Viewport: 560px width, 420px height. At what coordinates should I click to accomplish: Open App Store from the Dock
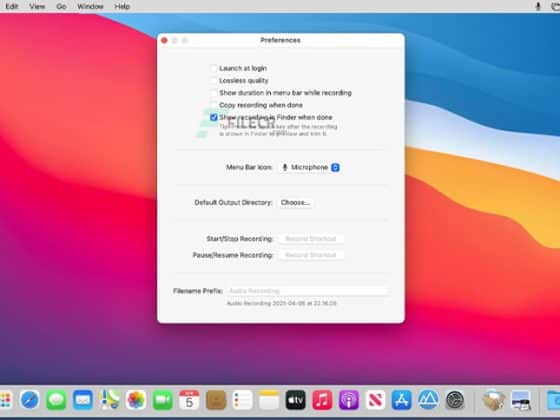click(x=401, y=400)
